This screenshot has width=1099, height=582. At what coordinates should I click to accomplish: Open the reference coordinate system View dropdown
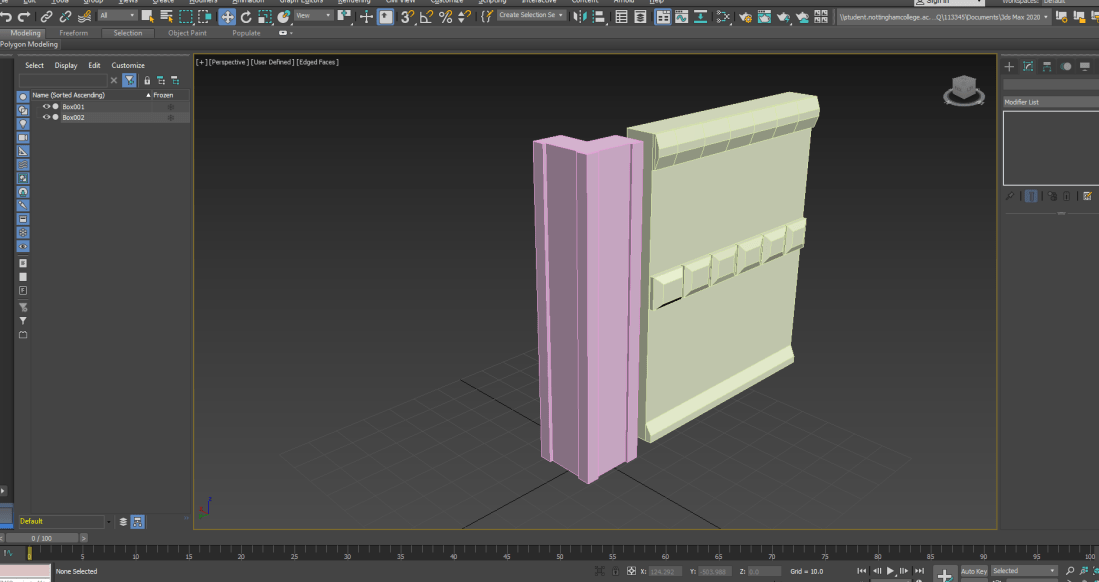point(313,16)
